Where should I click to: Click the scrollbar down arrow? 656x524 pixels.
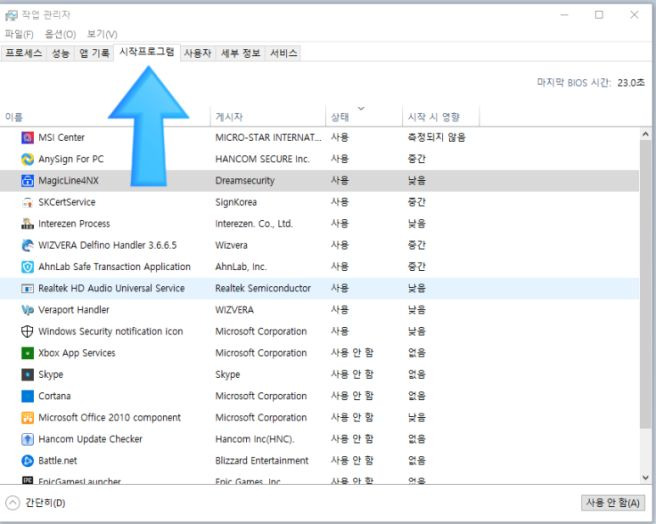click(x=645, y=477)
